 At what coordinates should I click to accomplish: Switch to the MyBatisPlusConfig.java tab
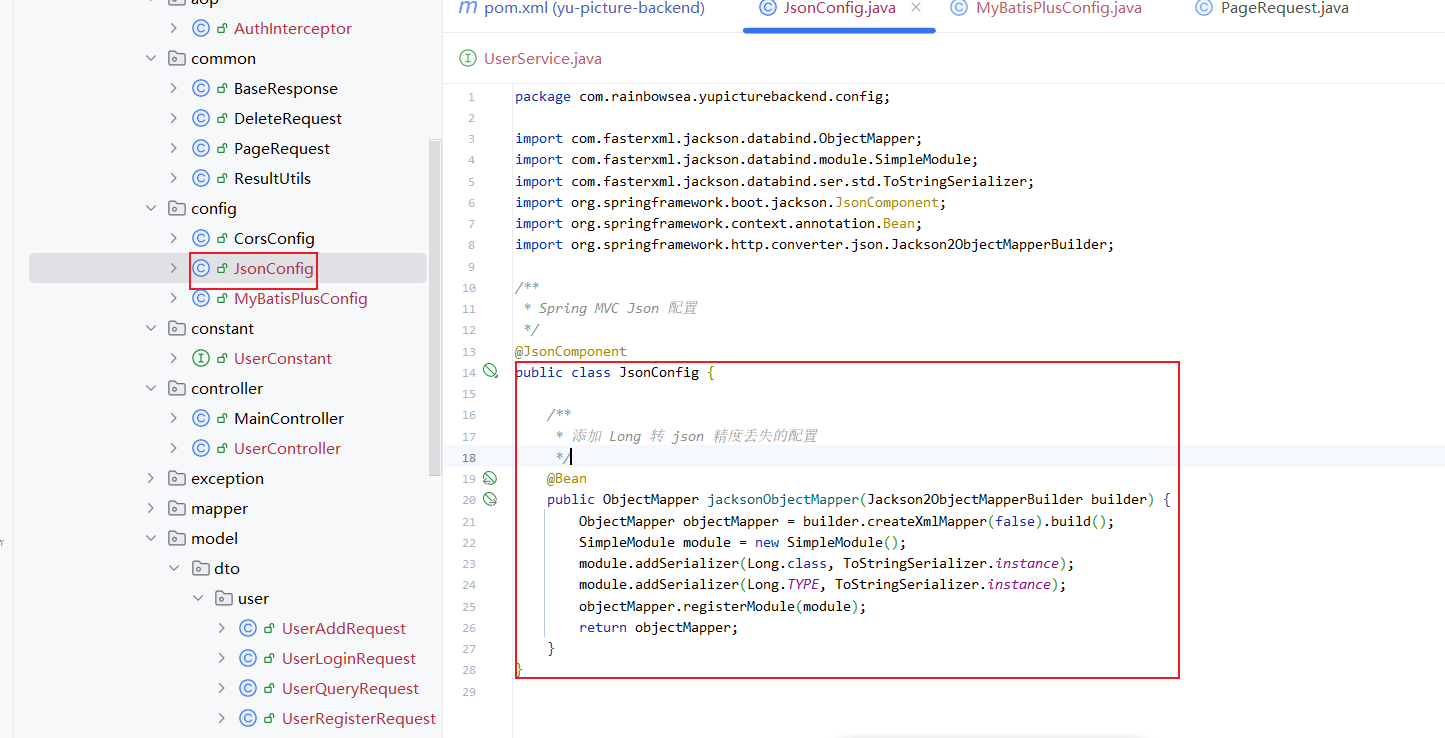[x=1045, y=9]
